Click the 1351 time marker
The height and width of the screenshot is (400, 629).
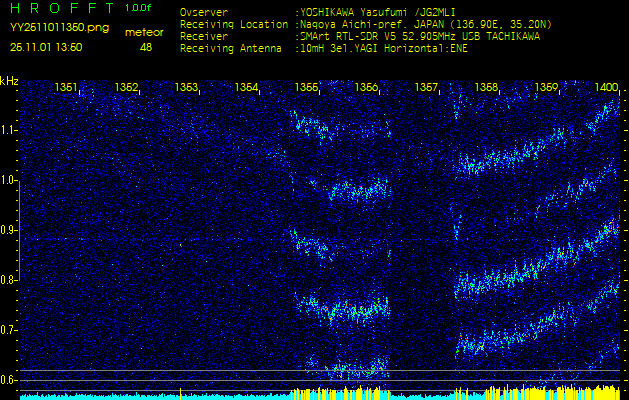67,88
